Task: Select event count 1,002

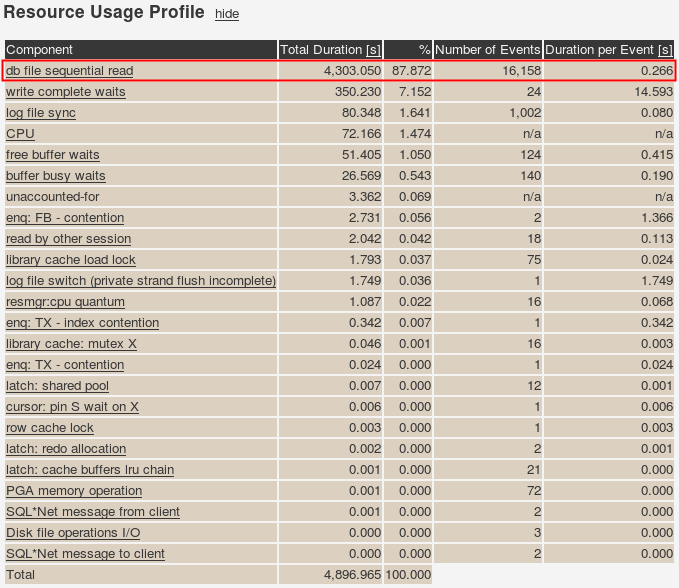Action: 525,113
